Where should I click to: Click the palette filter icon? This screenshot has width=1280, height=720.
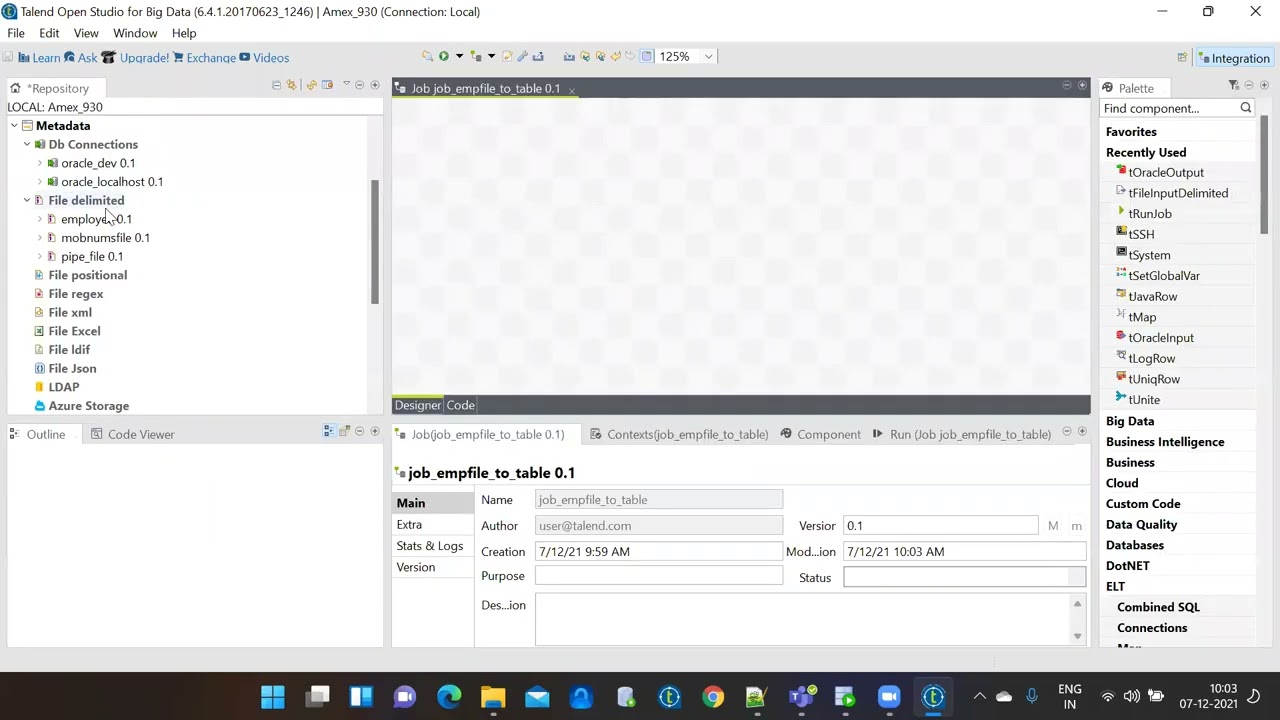1233,86
